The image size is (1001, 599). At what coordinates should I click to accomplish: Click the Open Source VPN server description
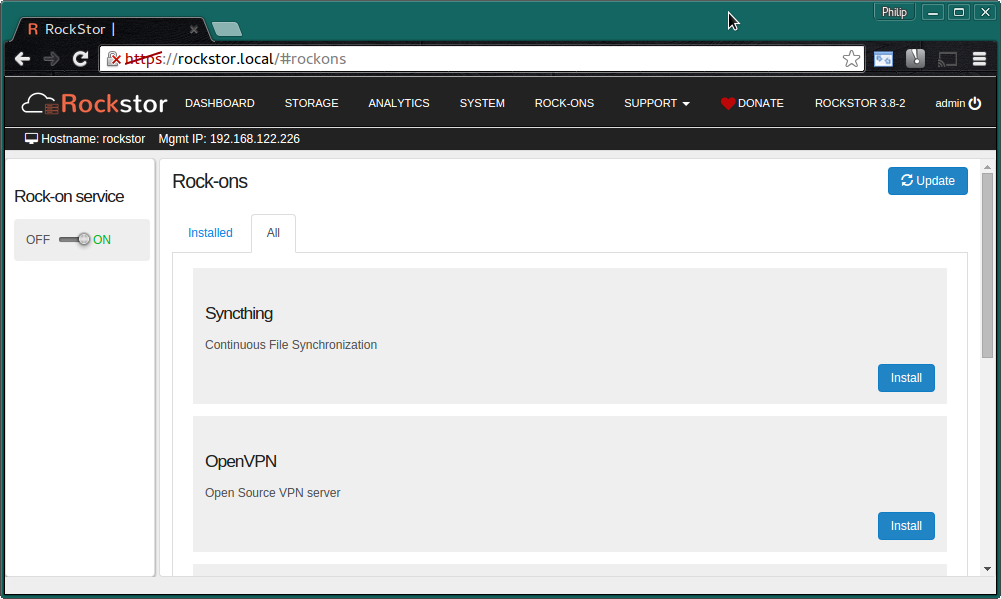[x=273, y=493]
